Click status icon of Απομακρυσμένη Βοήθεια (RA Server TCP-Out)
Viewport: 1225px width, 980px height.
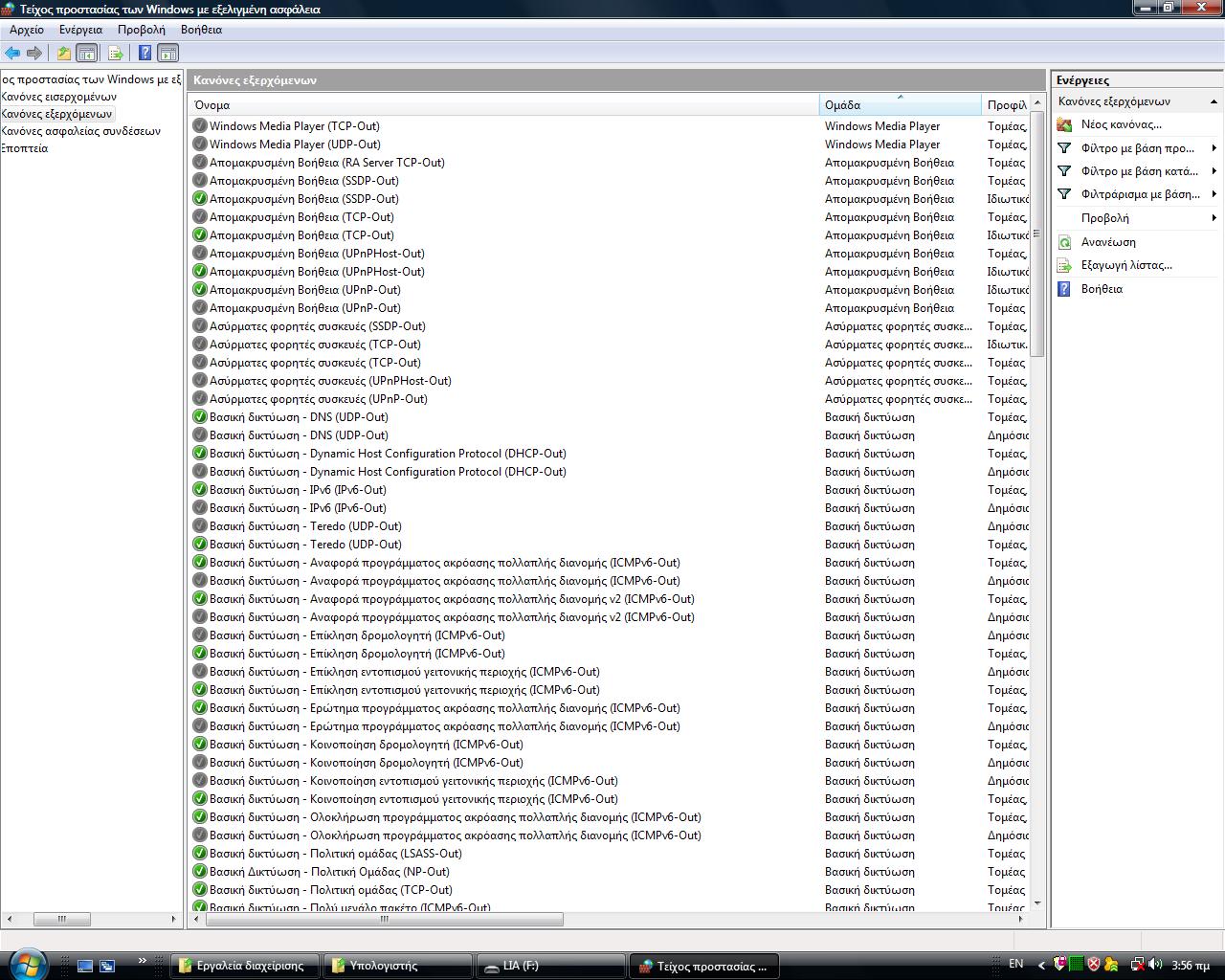click(x=200, y=162)
